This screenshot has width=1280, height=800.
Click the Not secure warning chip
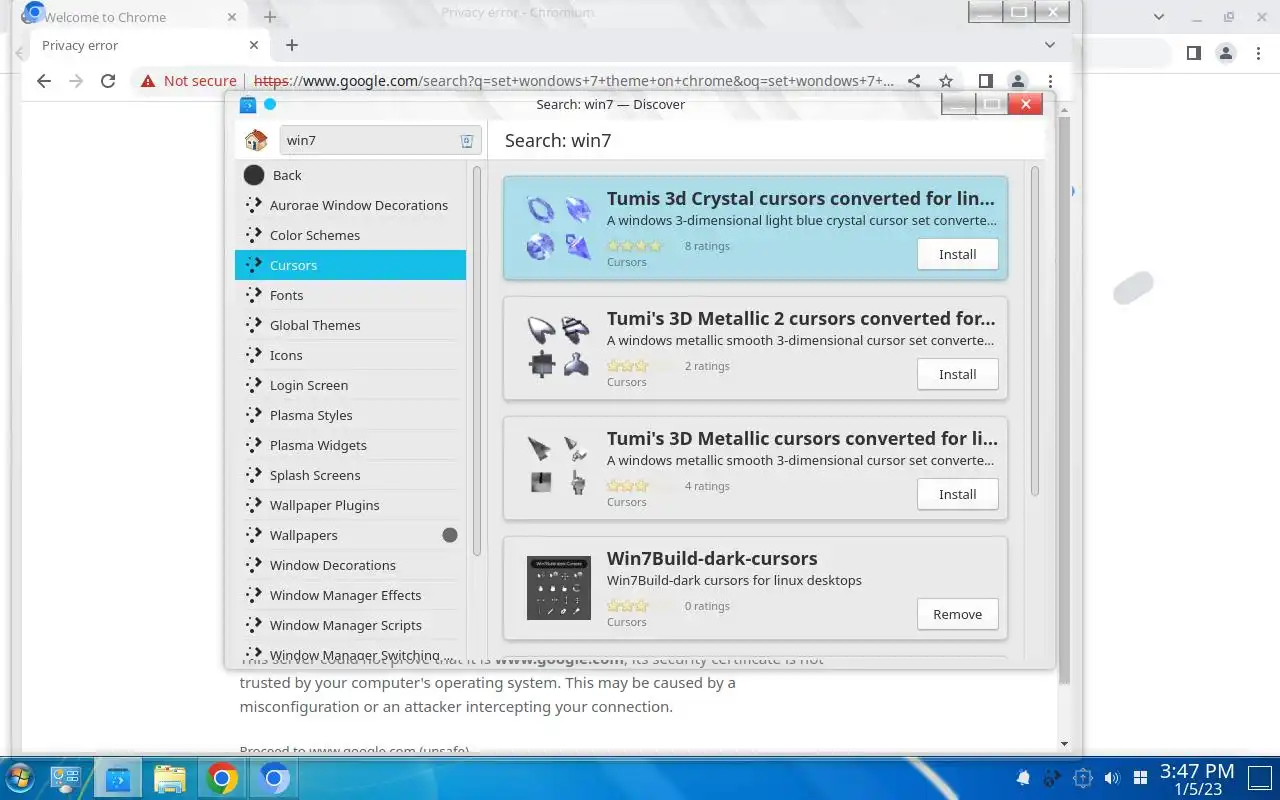pos(189,81)
